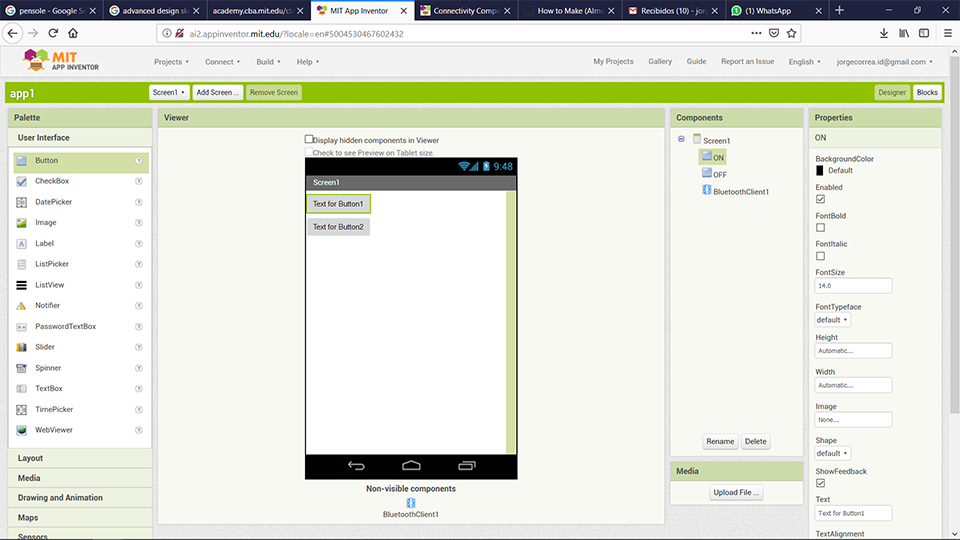Select Text for Button2 in viewer

coord(339,227)
